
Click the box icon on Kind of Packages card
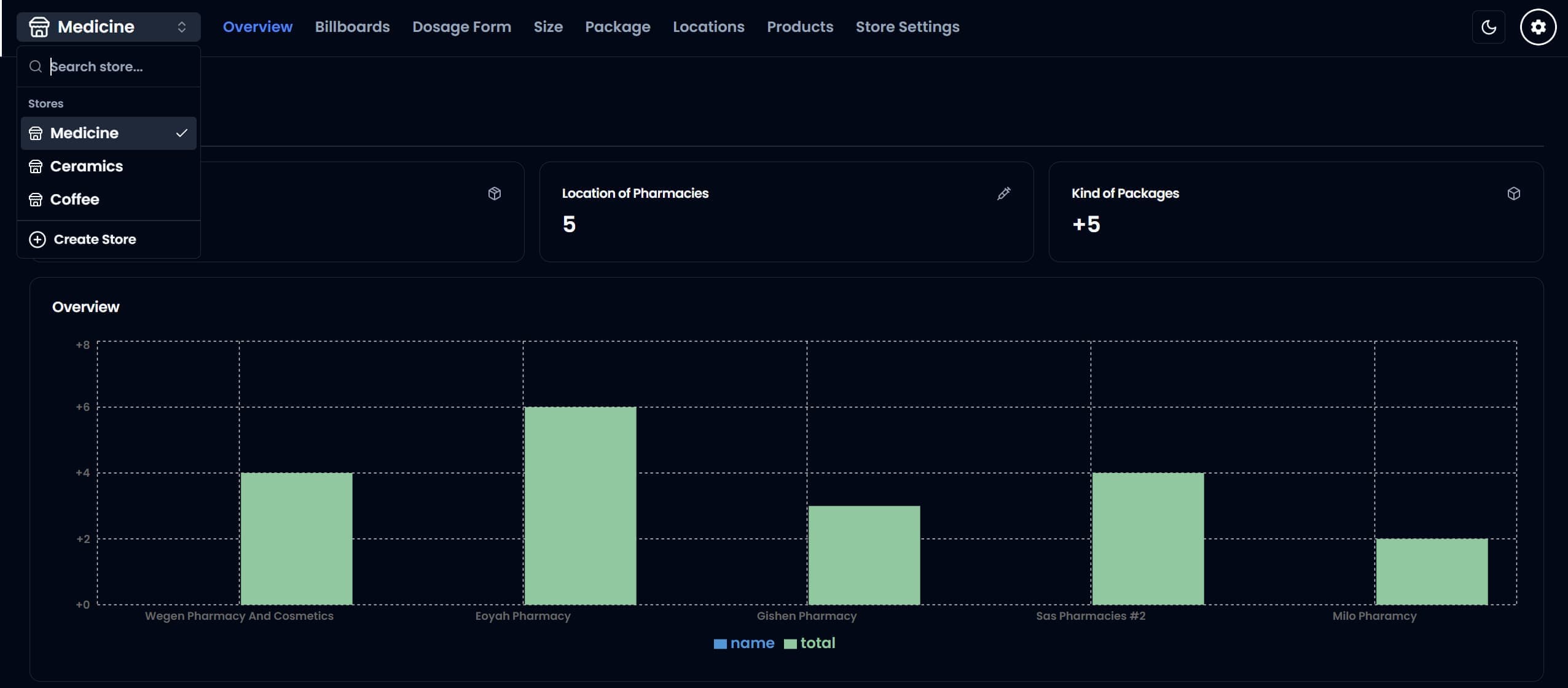pyautogui.click(x=1513, y=193)
